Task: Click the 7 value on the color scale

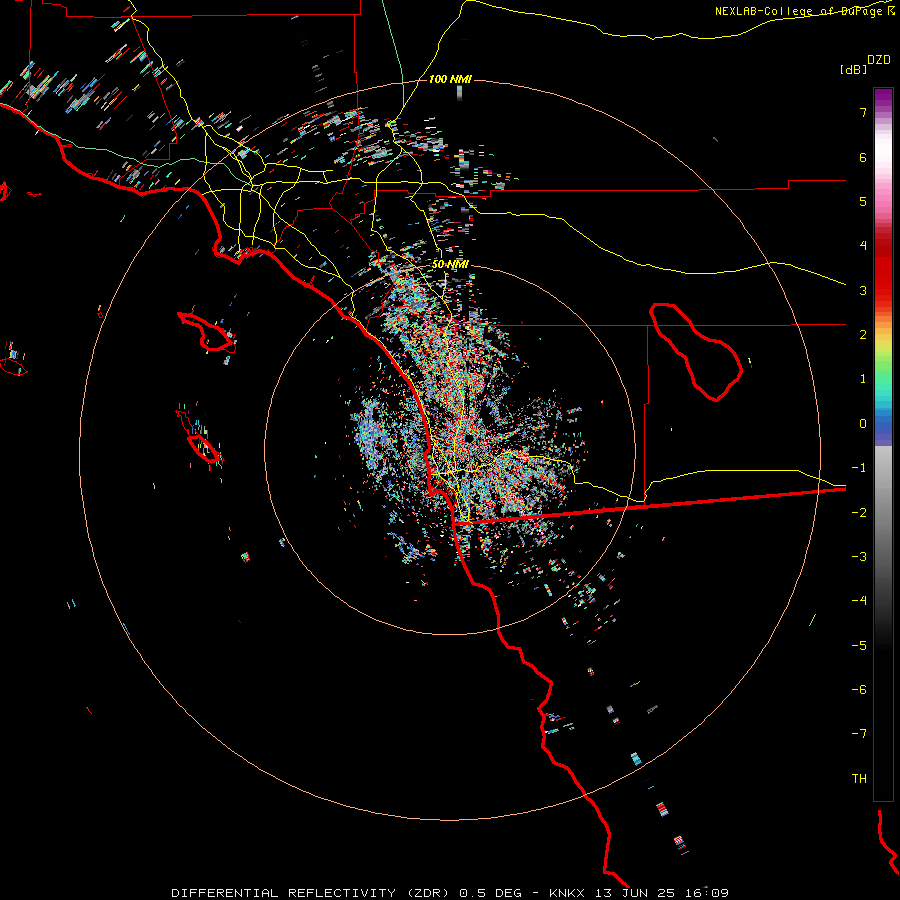Action: click(863, 112)
